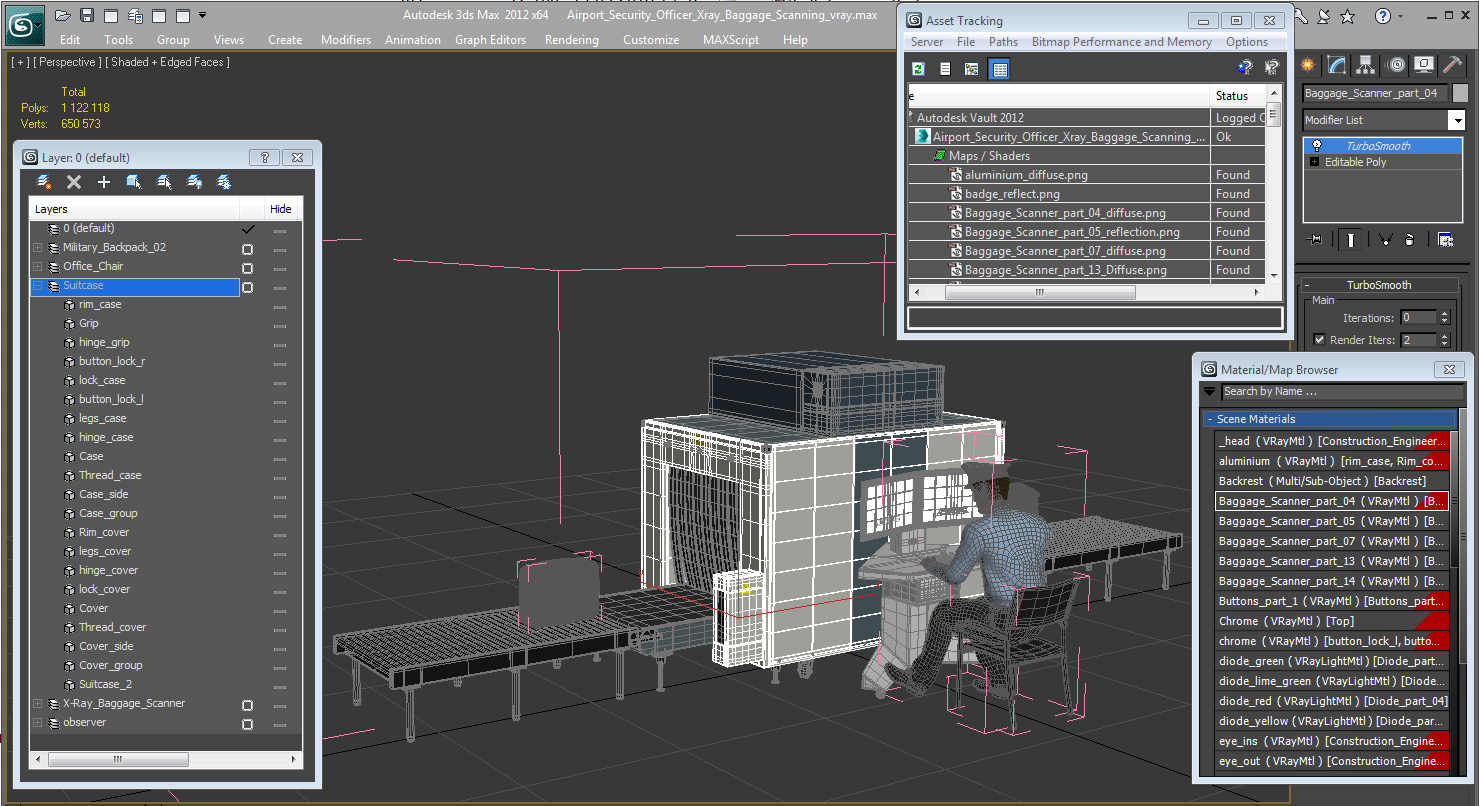The image size is (1479, 806).
Task: Collapse the TurboSmooth rollout minus
Action: tap(1306, 285)
